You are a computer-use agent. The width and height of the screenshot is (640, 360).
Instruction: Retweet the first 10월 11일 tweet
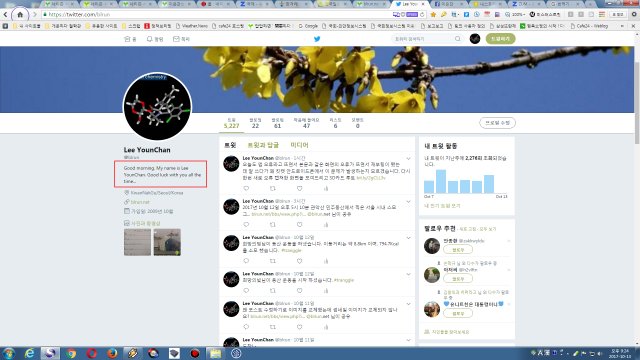(273, 327)
